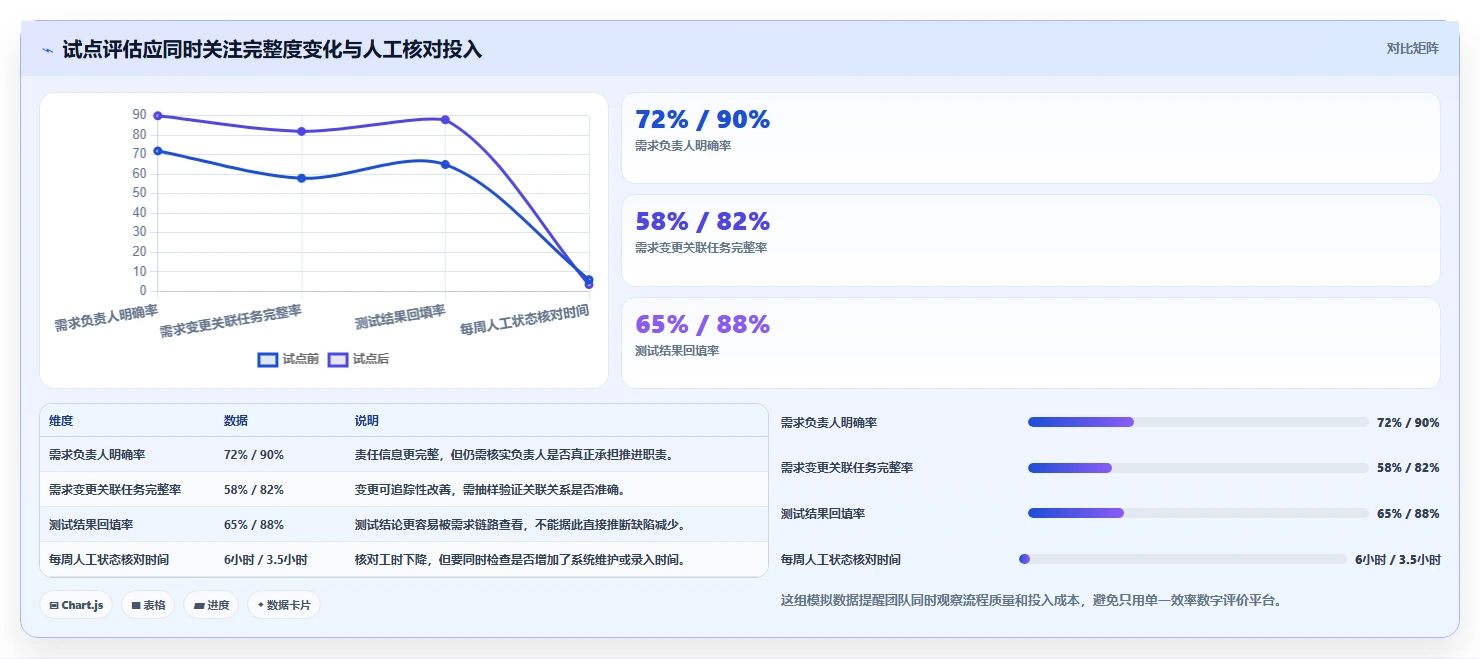Click the 数据 column header

coord(236,421)
